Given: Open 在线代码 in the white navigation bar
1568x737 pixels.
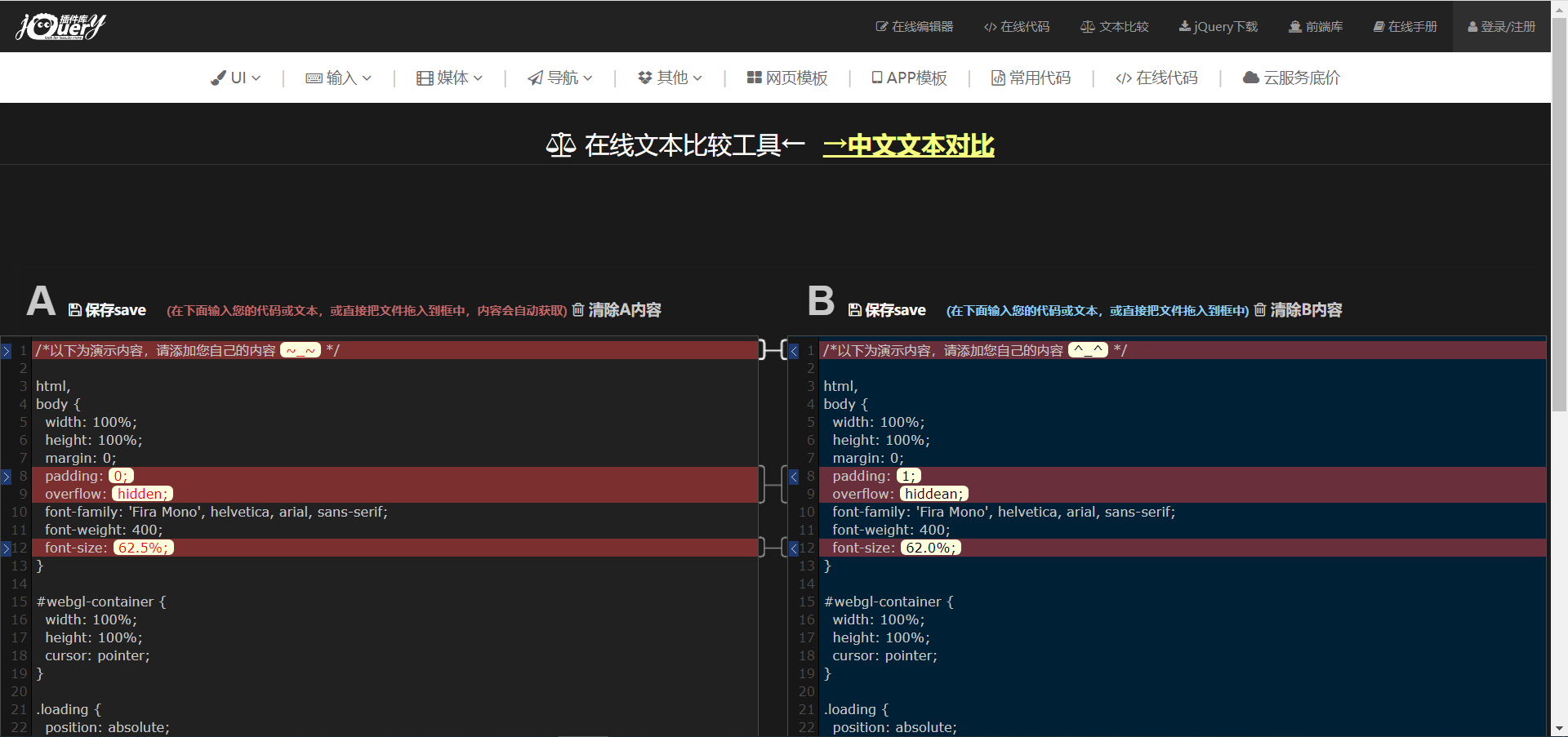Looking at the screenshot, I should pyautogui.click(x=1156, y=78).
